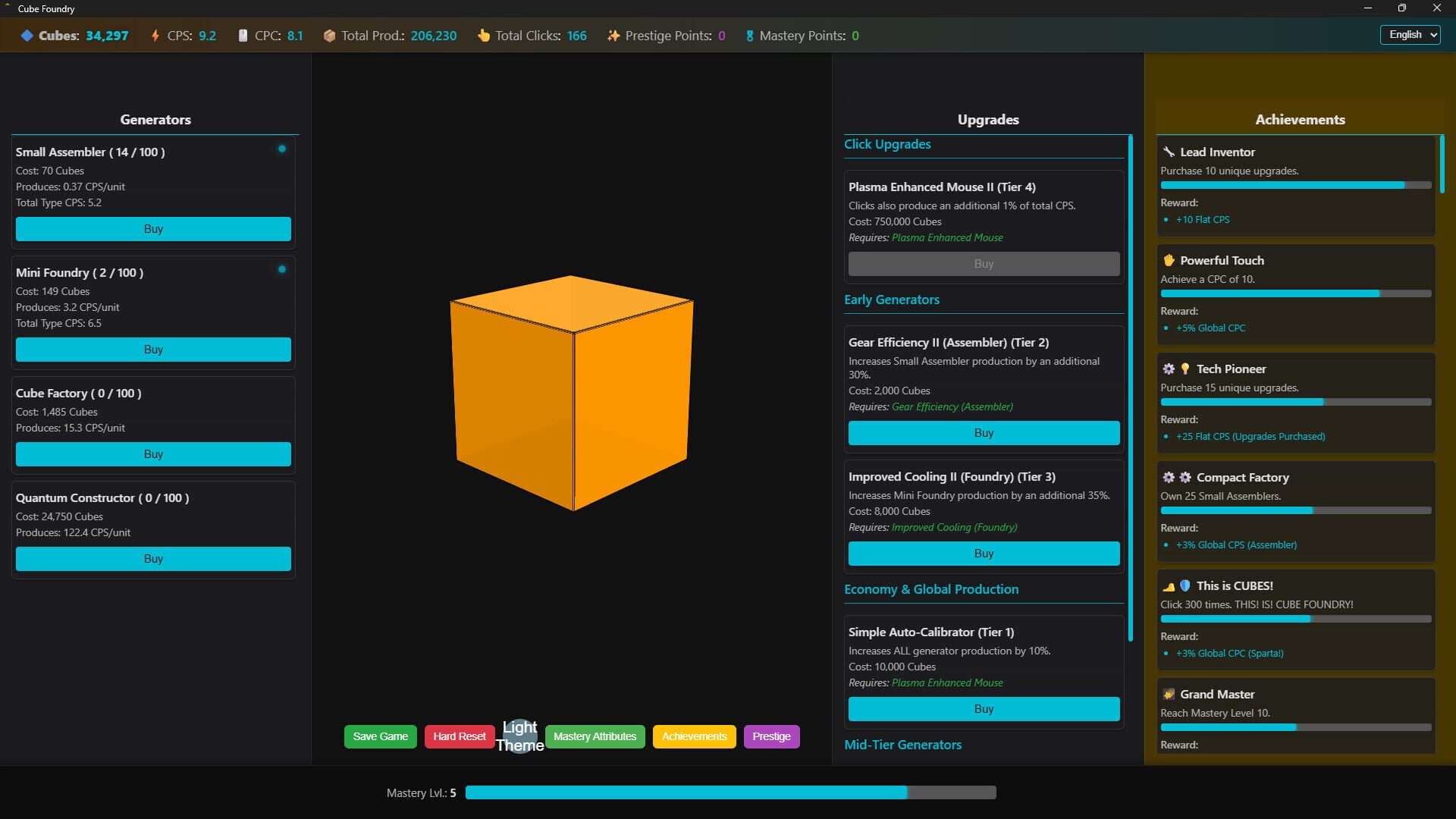Click the gear icon on Tech Pioneer achievement
1456x819 pixels.
1168,369
